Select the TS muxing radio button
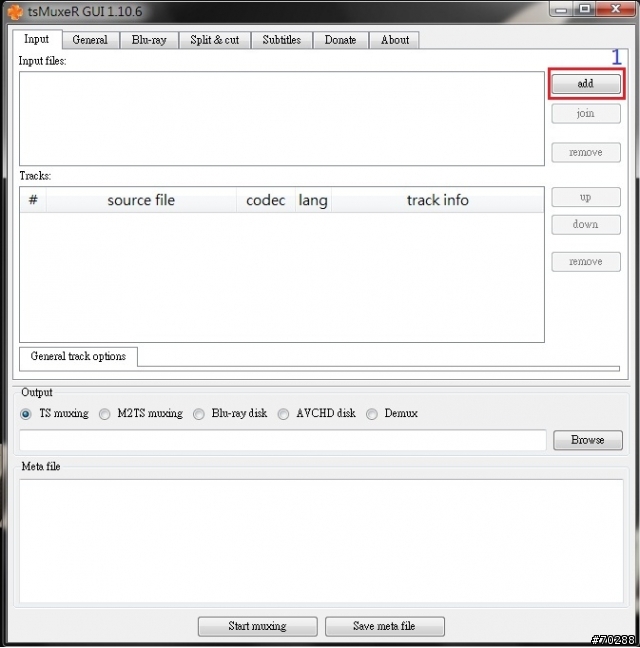 pyautogui.click(x=26, y=414)
